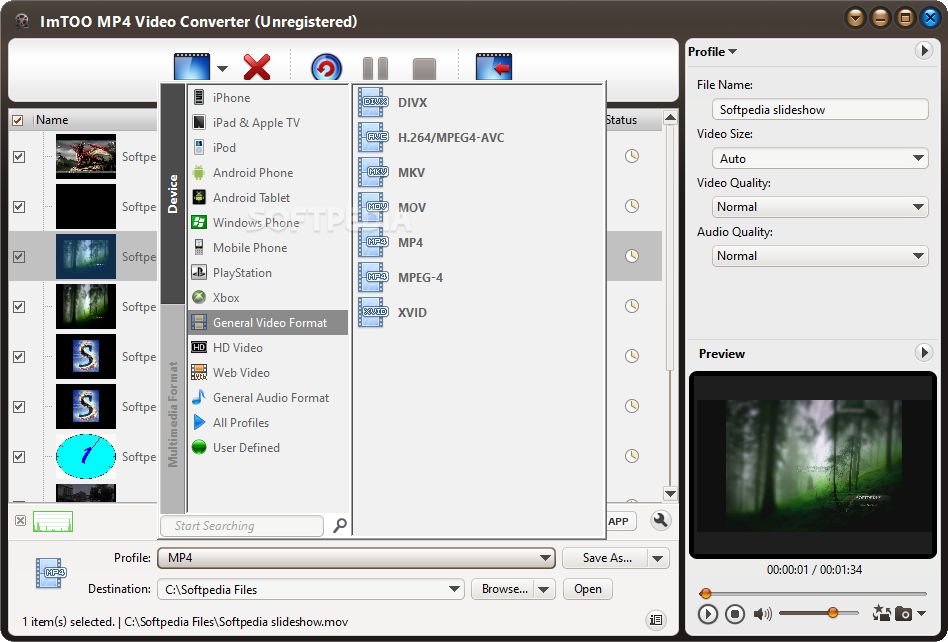Select Web Video category
948x642 pixels.
(268, 373)
